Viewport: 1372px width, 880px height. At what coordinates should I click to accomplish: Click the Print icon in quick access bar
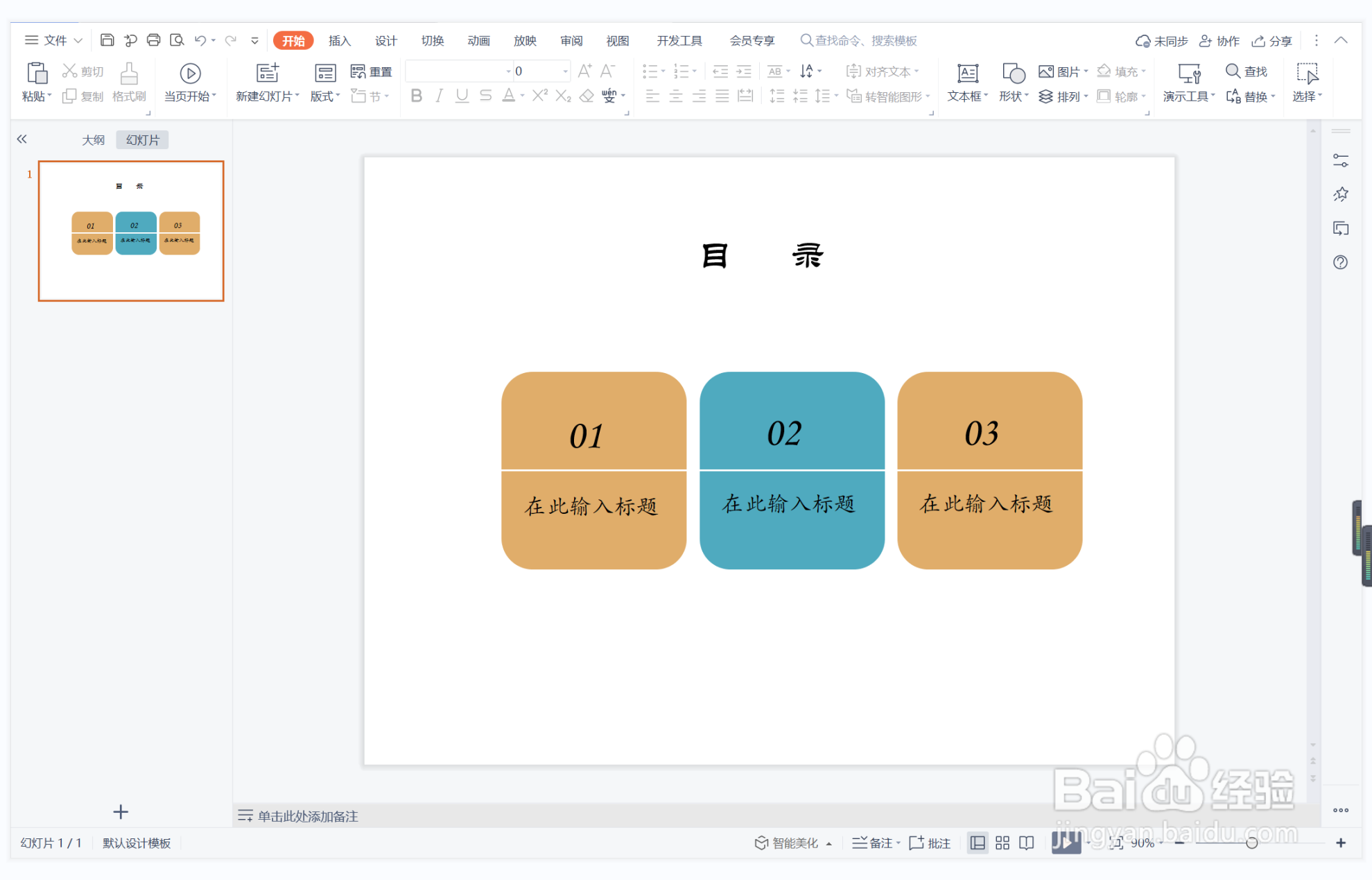(153, 40)
